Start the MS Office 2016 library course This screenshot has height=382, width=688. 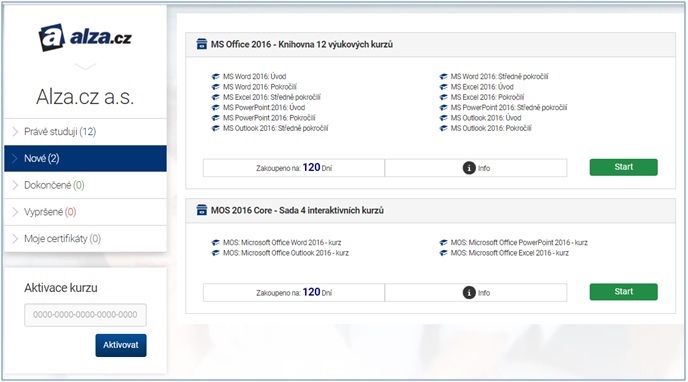pos(624,167)
